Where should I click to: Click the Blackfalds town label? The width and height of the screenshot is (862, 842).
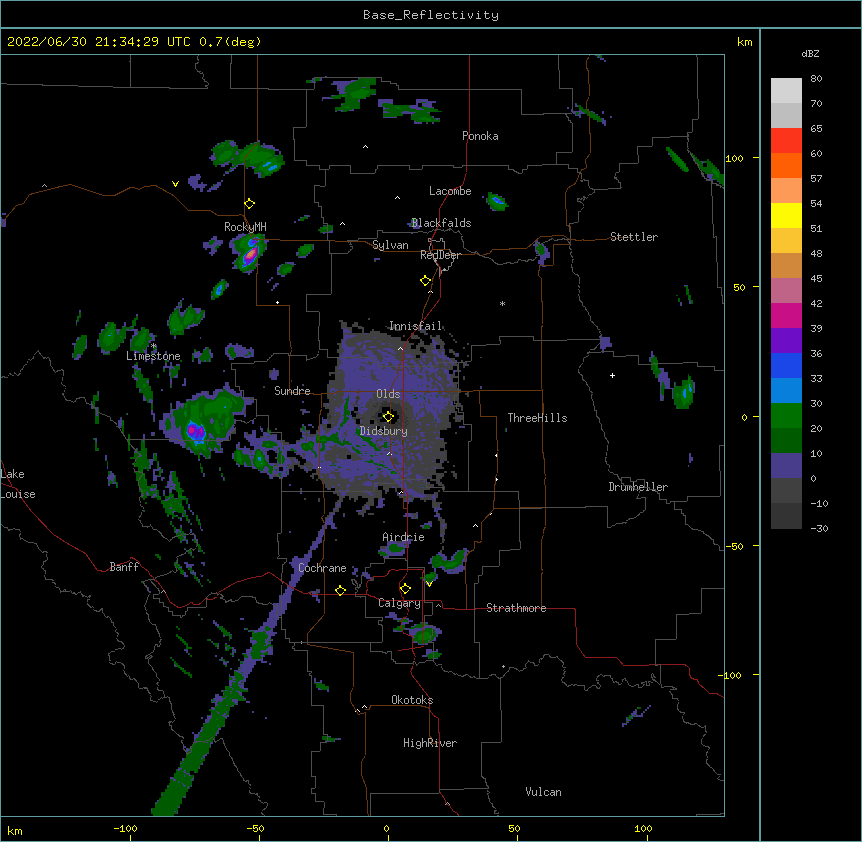tap(441, 223)
